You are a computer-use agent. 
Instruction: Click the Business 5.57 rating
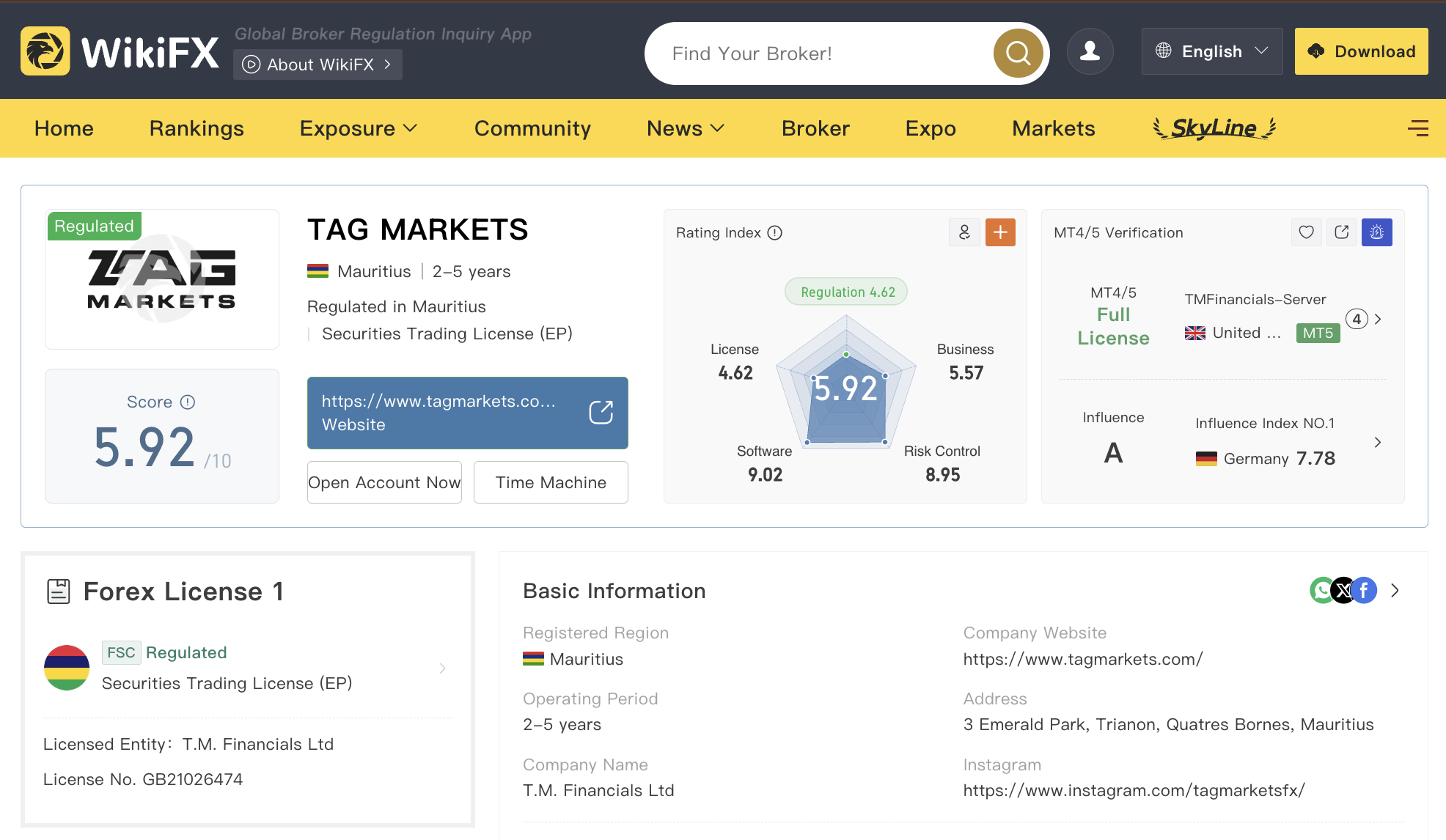point(966,362)
